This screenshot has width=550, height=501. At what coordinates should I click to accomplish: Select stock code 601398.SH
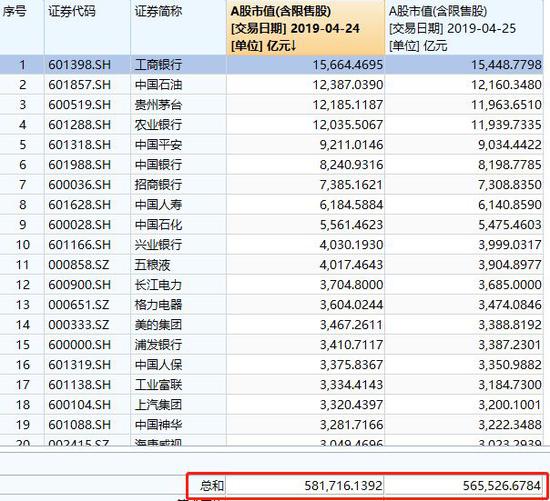click(80, 65)
